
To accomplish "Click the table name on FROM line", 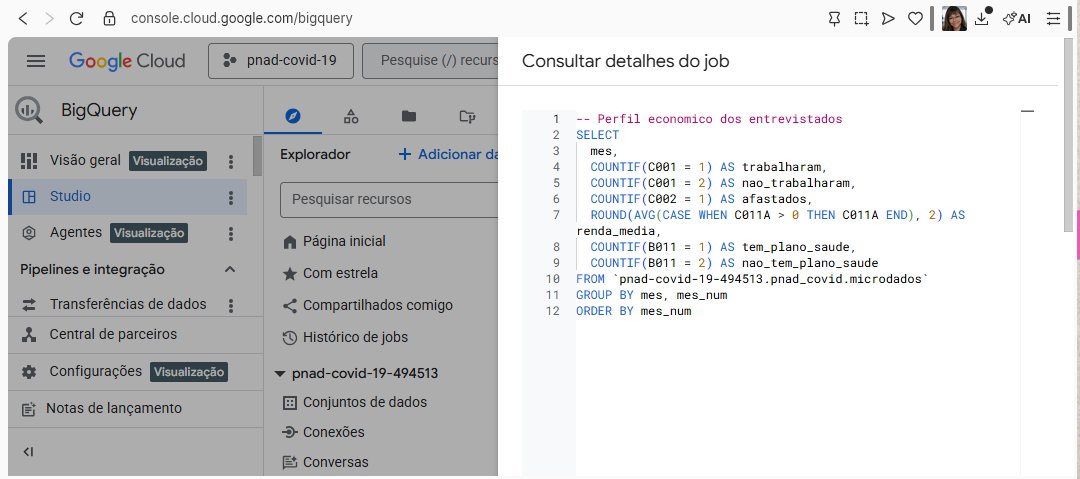I will tap(771, 279).
